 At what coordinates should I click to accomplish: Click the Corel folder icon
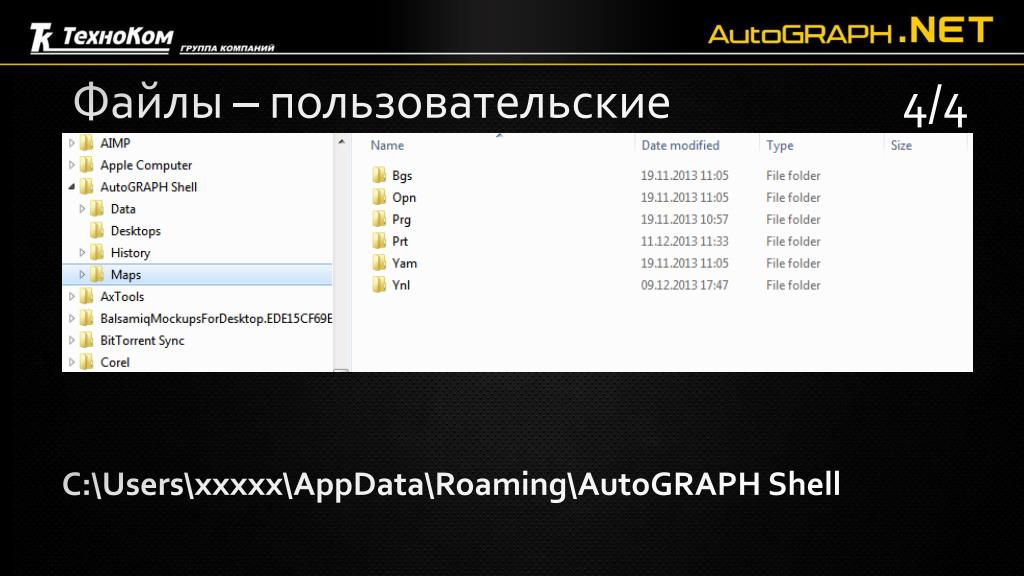[x=86, y=362]
